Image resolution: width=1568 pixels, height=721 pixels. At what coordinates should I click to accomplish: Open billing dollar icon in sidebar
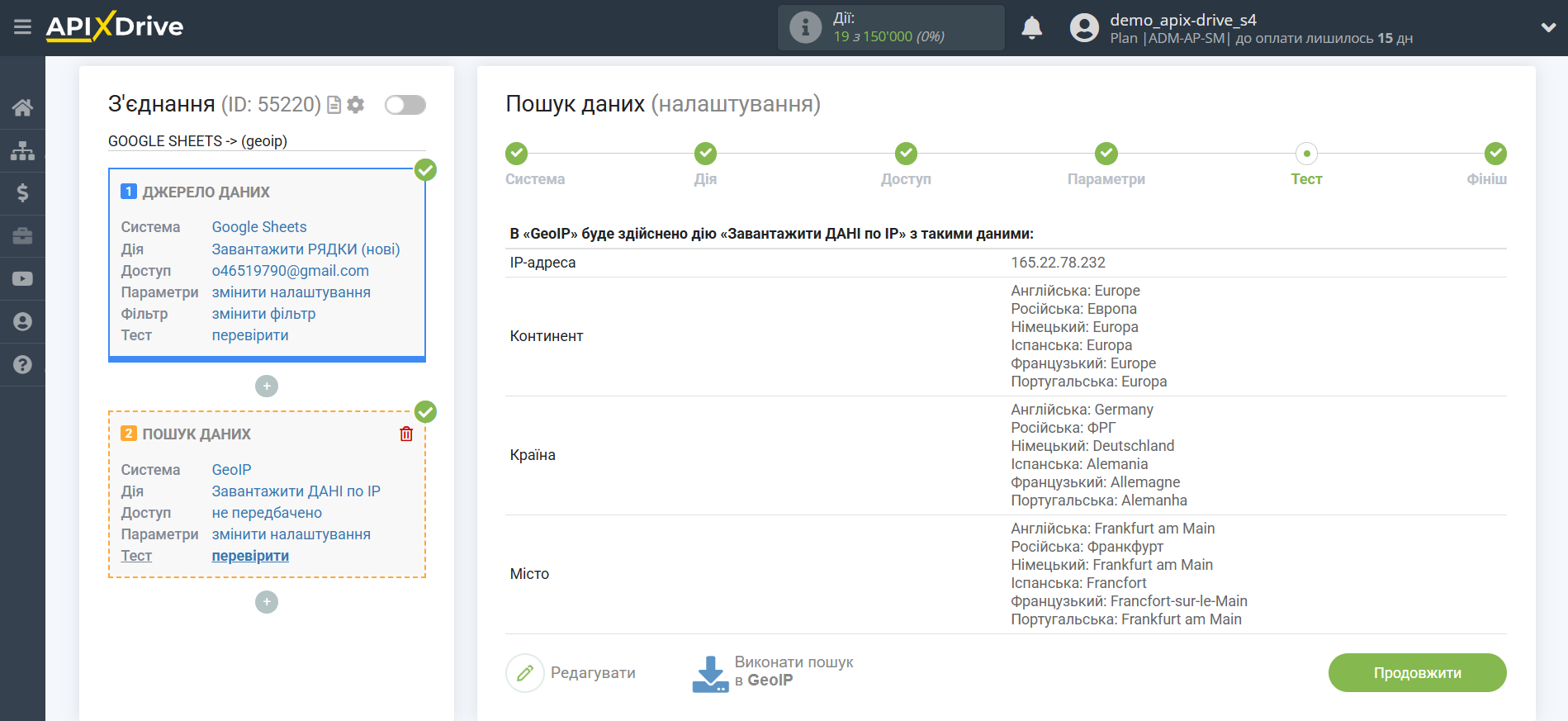(22, 193)
